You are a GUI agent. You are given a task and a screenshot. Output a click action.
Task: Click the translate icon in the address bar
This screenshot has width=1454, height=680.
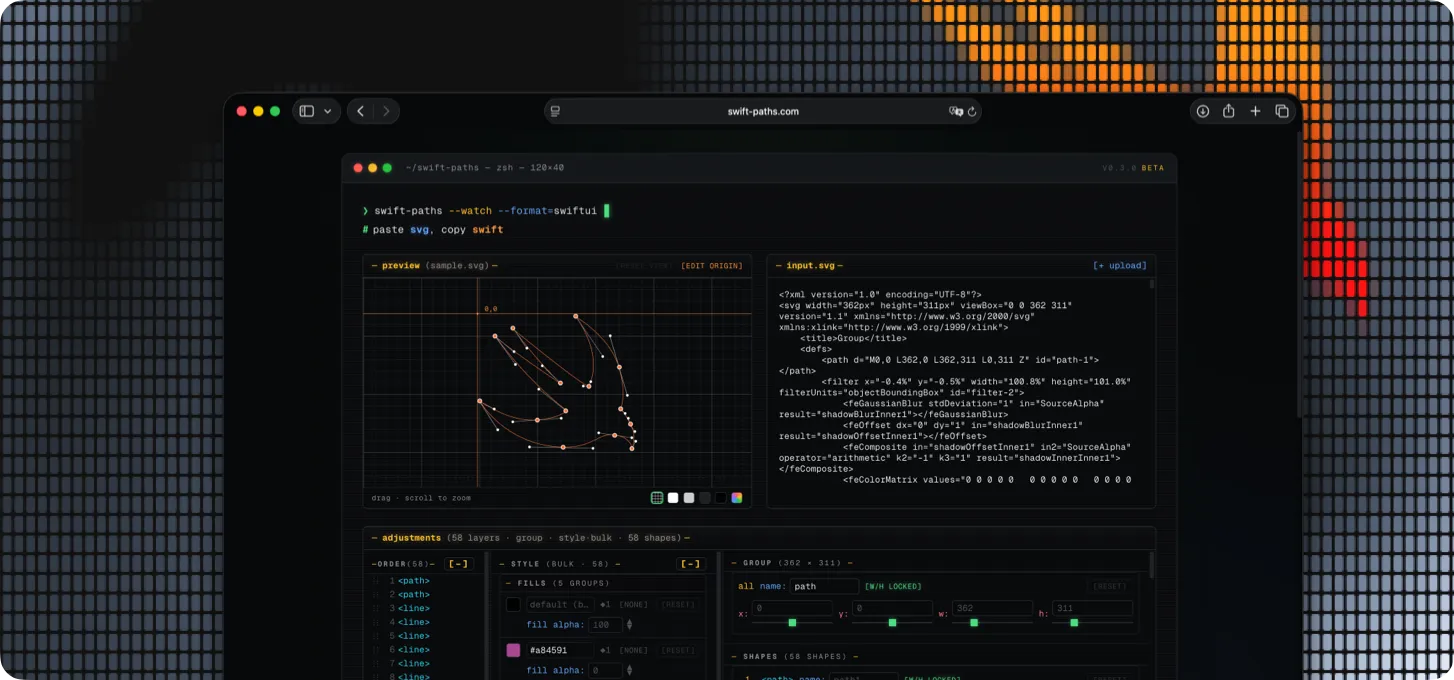955,111
